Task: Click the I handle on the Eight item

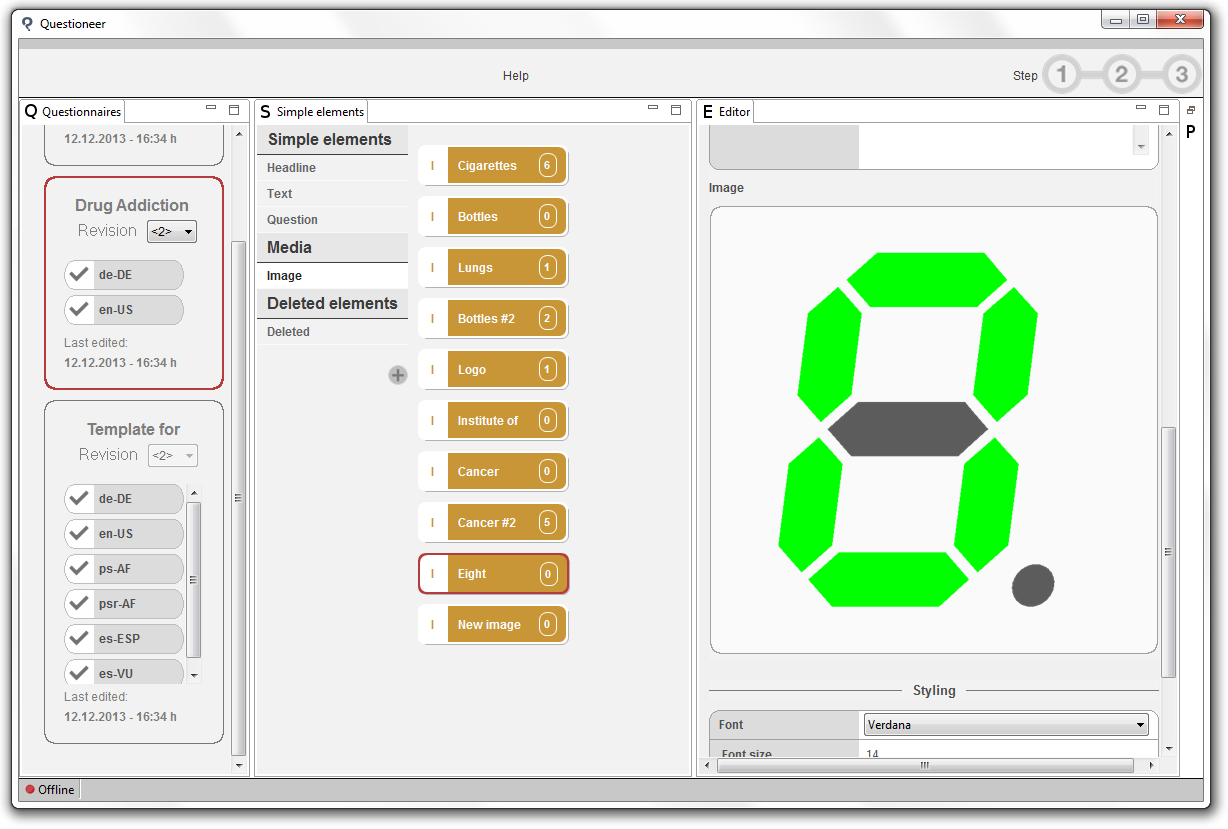Action: pos(433,574)
